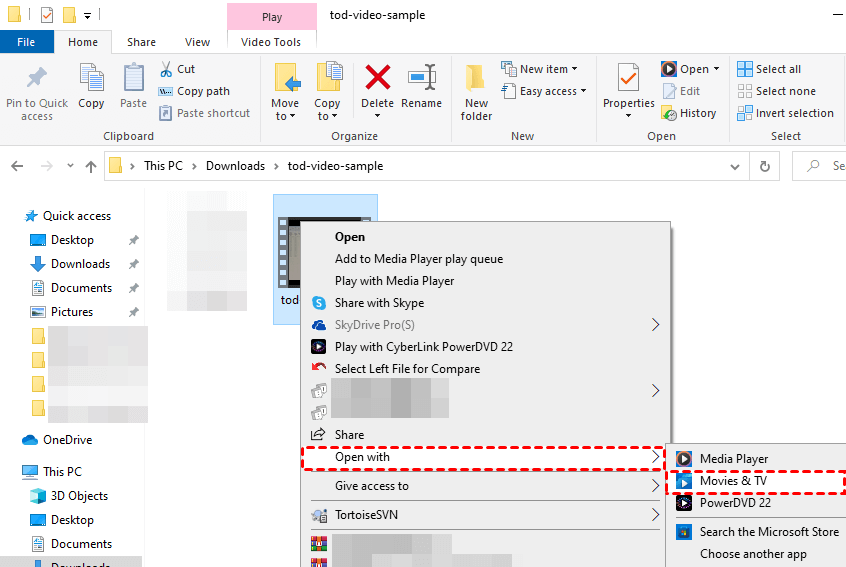Click the PowerDVD icon in context menu
846x567 pixels.
pos(318,346)
